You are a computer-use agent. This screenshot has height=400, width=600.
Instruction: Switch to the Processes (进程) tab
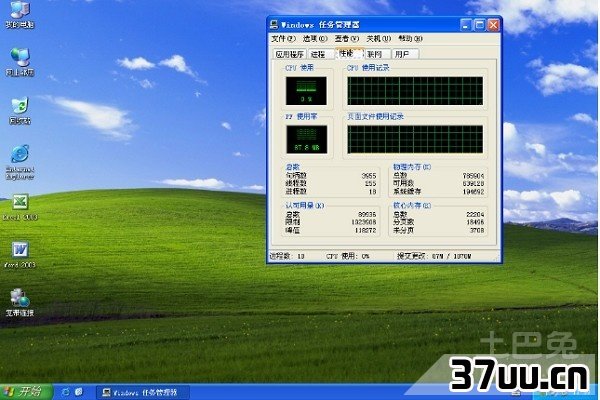click(x=321, y=54)
